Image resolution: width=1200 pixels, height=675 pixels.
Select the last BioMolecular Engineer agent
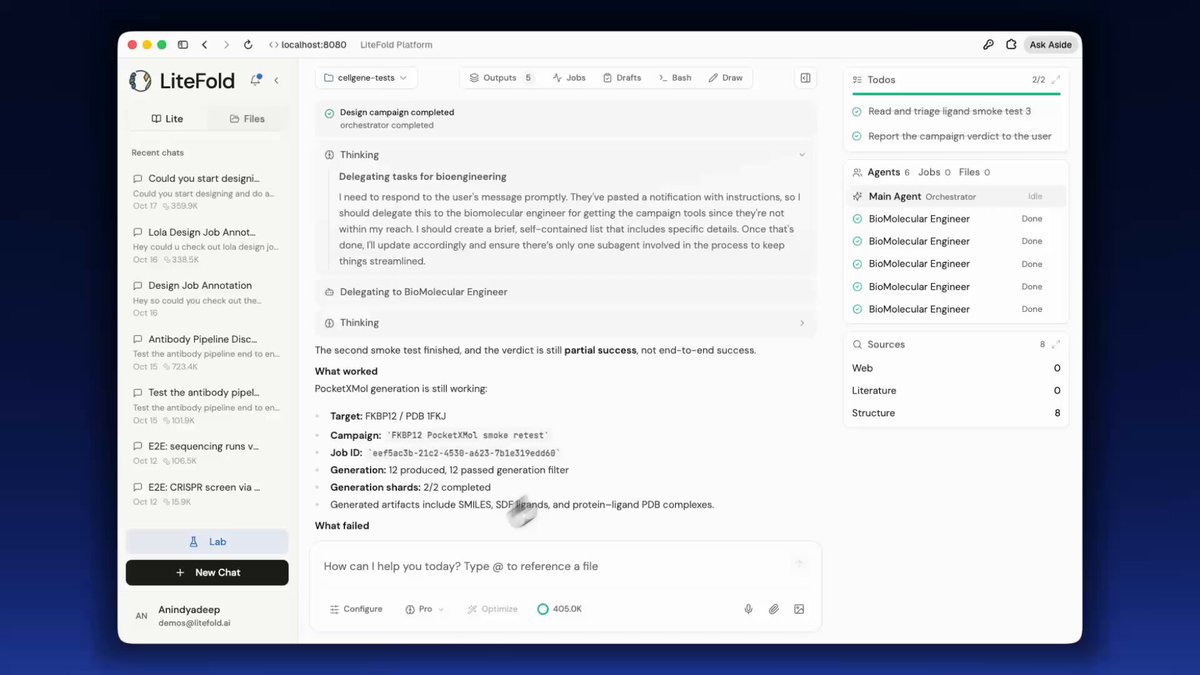coord(956,309)
